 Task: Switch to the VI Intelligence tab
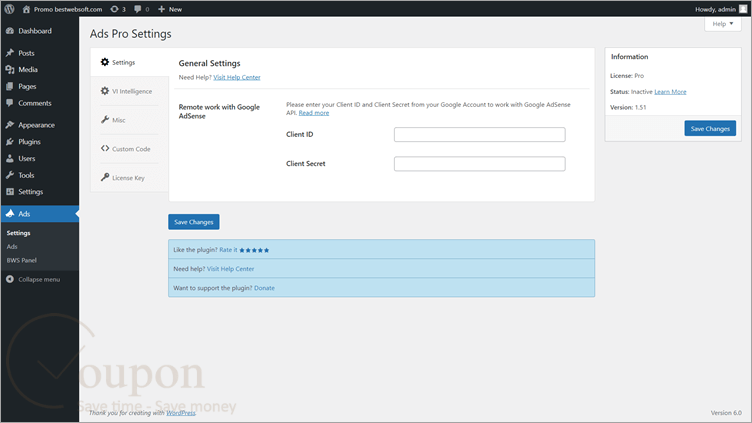pos(129,91)
